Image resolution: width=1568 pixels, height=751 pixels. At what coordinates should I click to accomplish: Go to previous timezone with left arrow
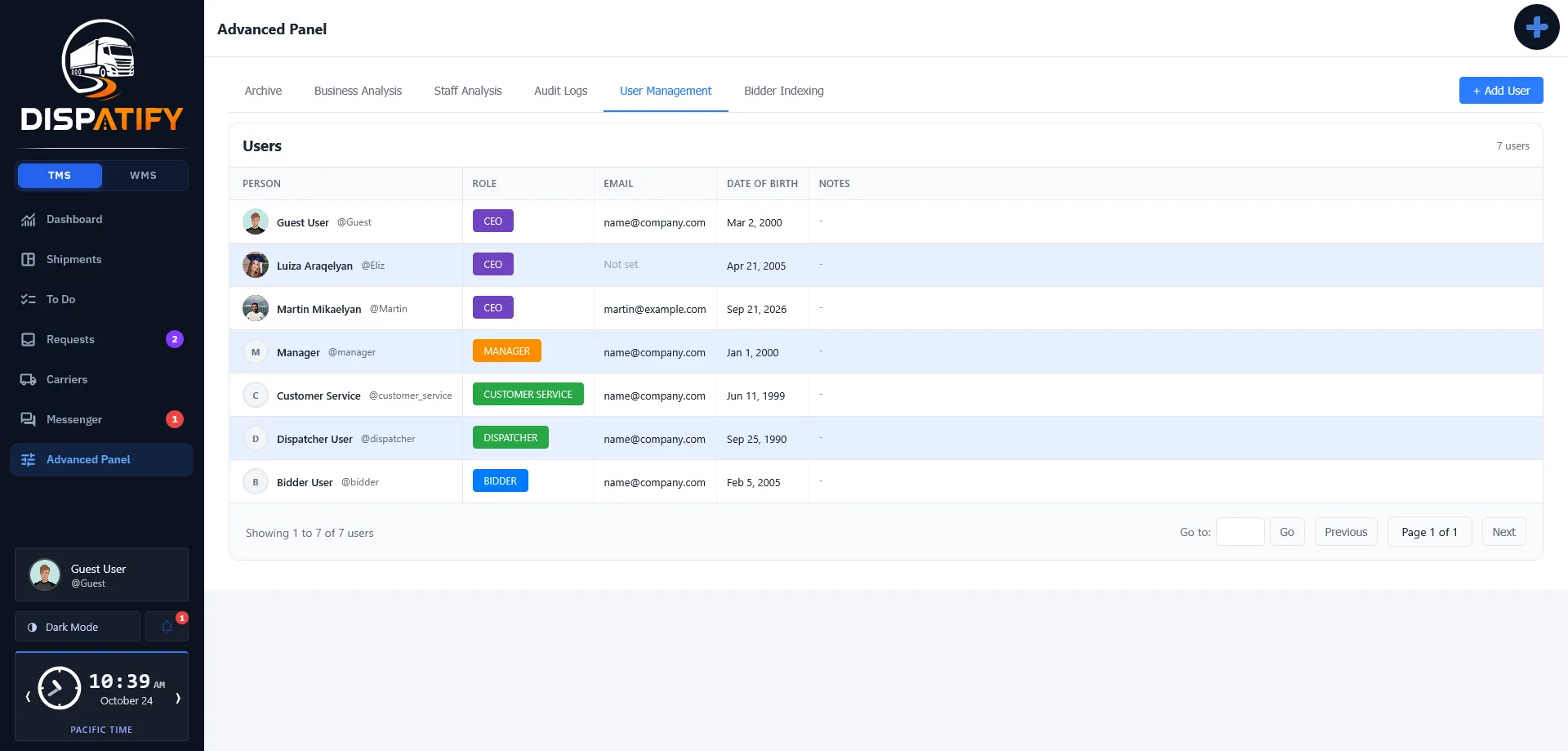(28, 697)
